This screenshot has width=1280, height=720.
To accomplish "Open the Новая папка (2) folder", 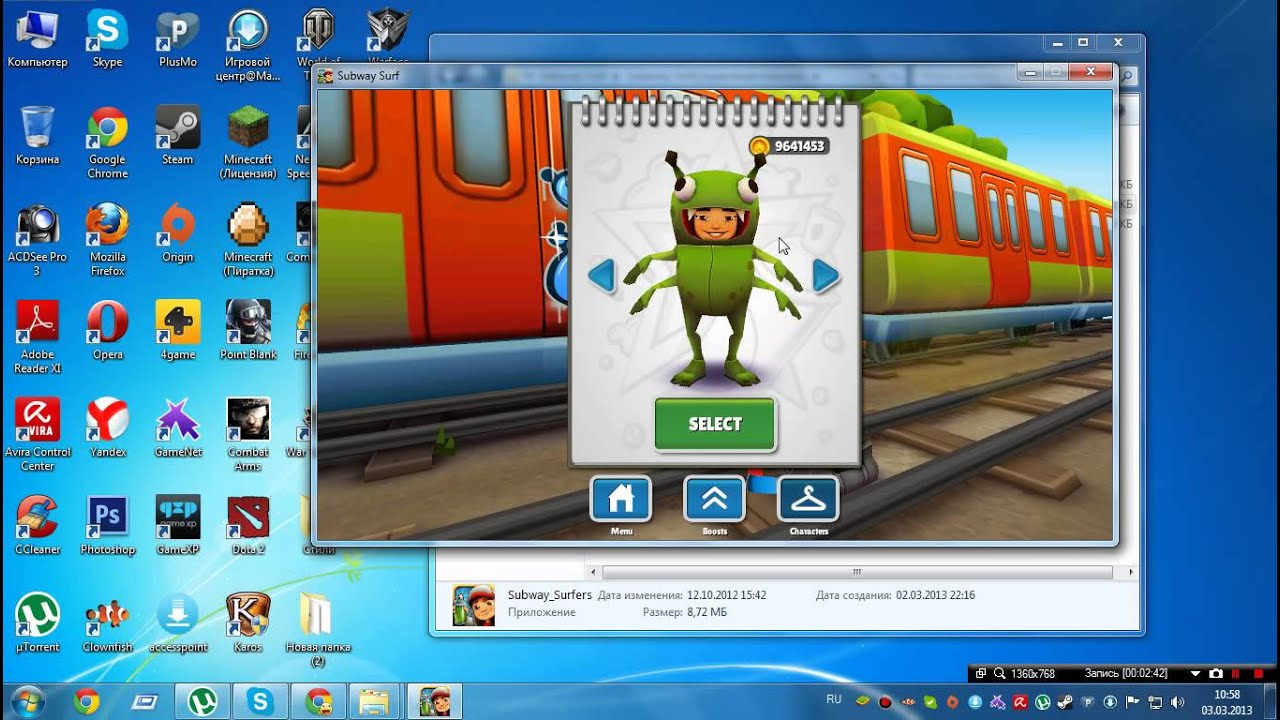I will 318,630.
